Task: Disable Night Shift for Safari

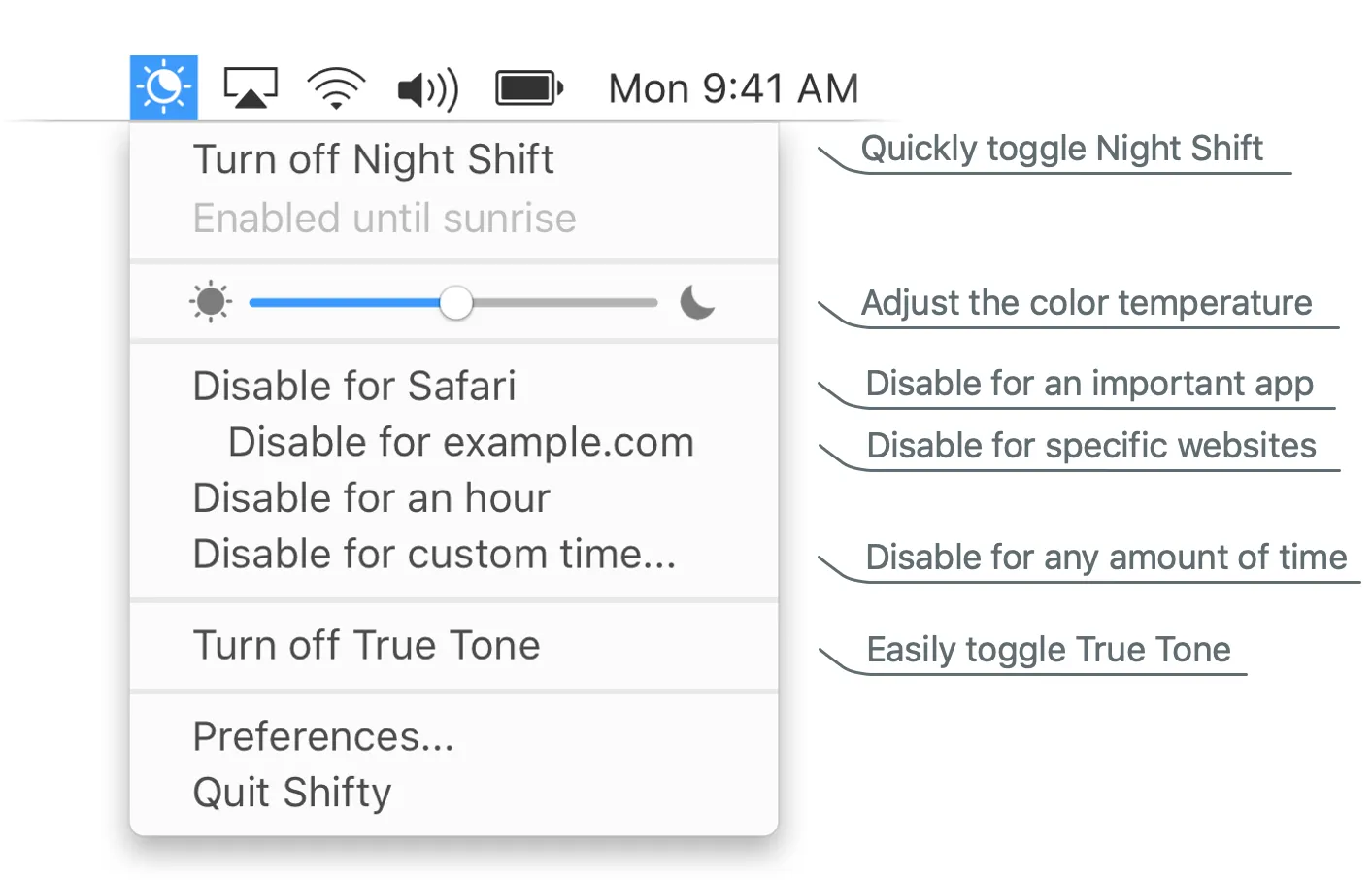Action: click(354, 386)
